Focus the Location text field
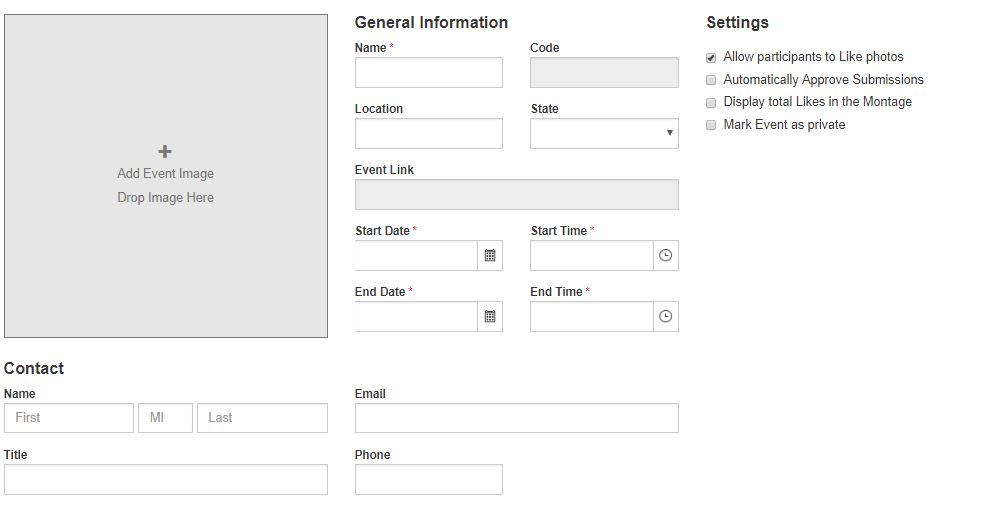 428,134
